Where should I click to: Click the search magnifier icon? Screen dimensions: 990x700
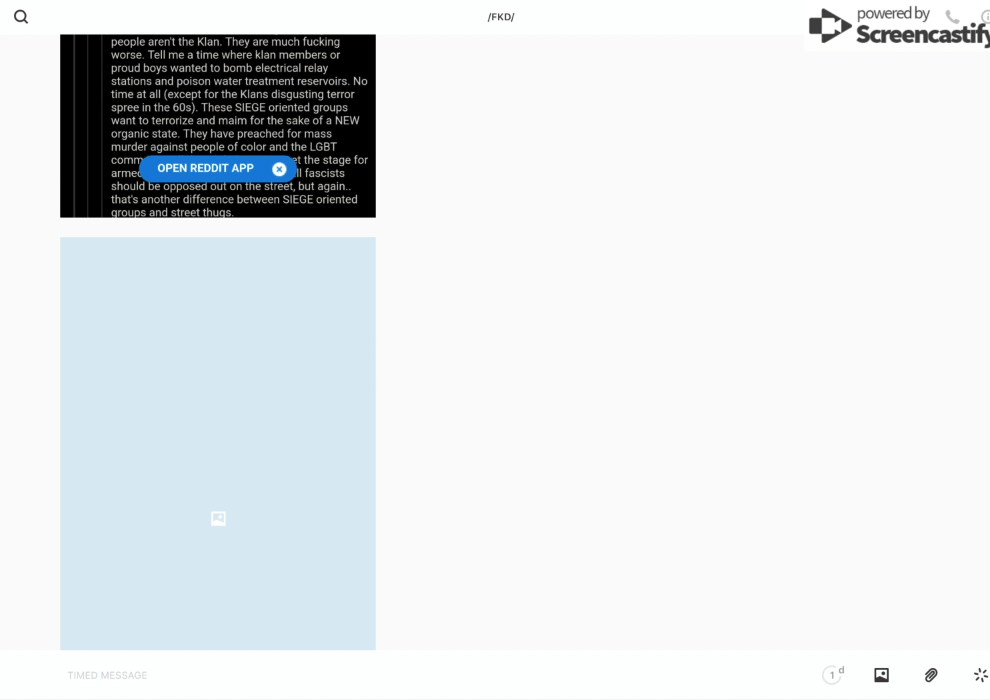[x=21, y=17]
